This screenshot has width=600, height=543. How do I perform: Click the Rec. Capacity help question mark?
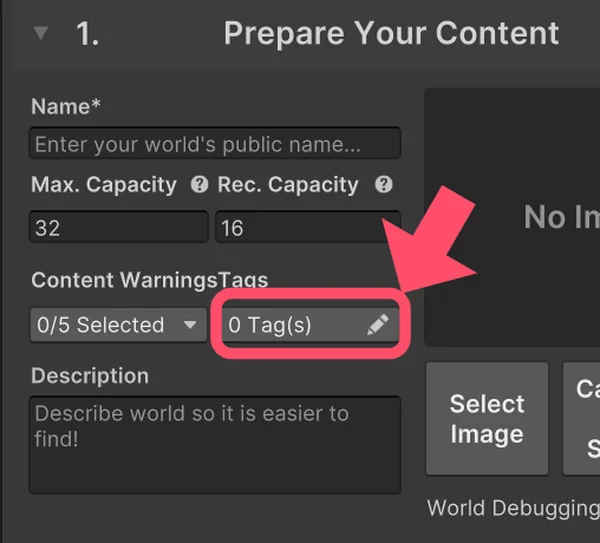[382, 185]
